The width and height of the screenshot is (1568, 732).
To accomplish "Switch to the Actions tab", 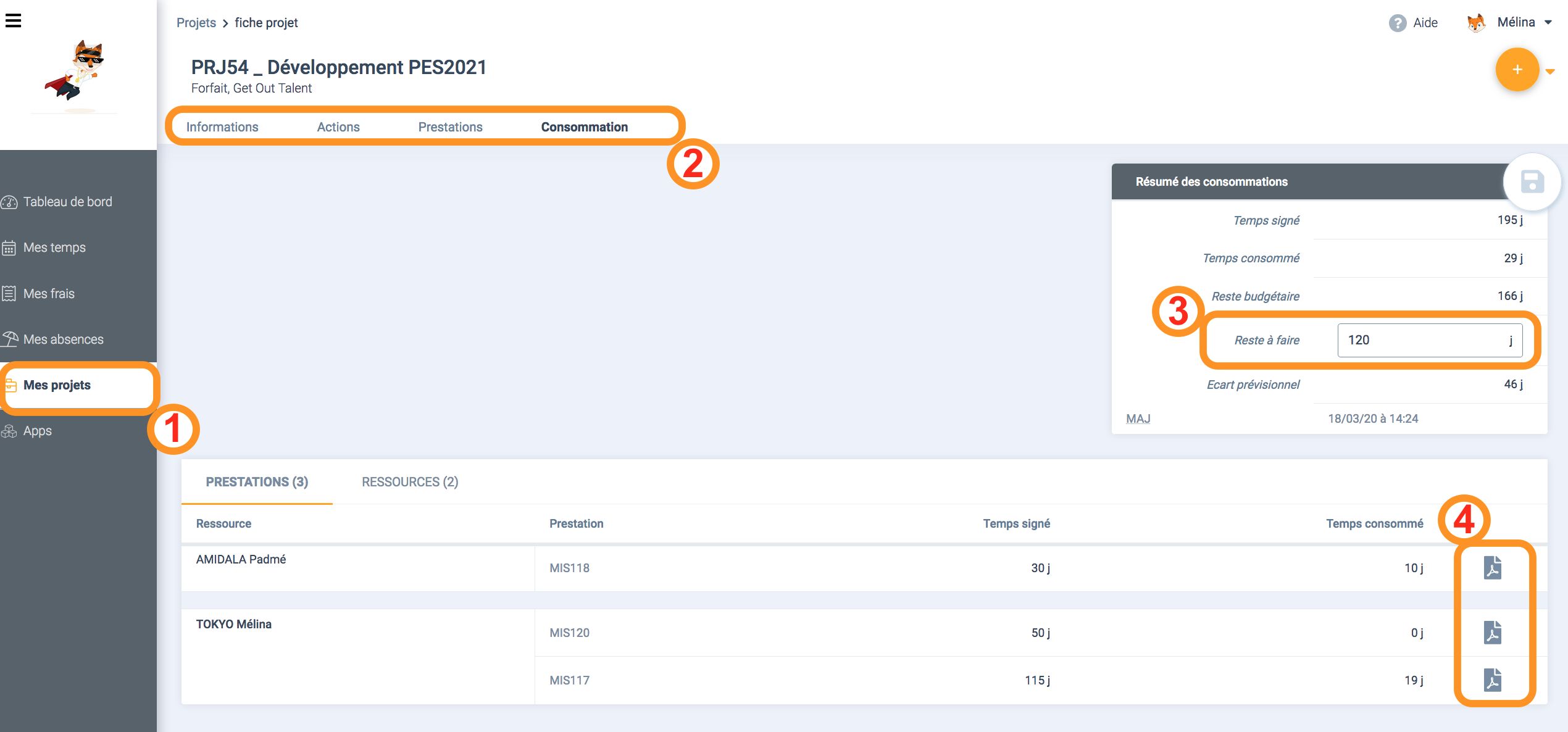I will click(x=338, y=127).
